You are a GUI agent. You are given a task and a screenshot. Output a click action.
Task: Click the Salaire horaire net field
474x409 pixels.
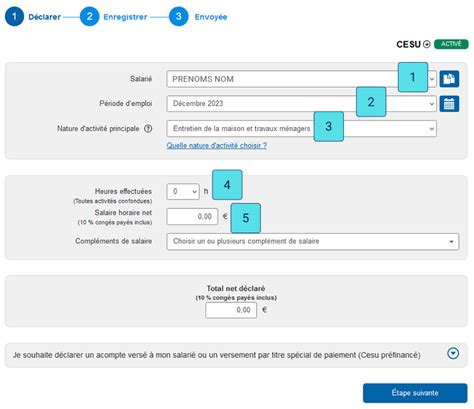192,216
